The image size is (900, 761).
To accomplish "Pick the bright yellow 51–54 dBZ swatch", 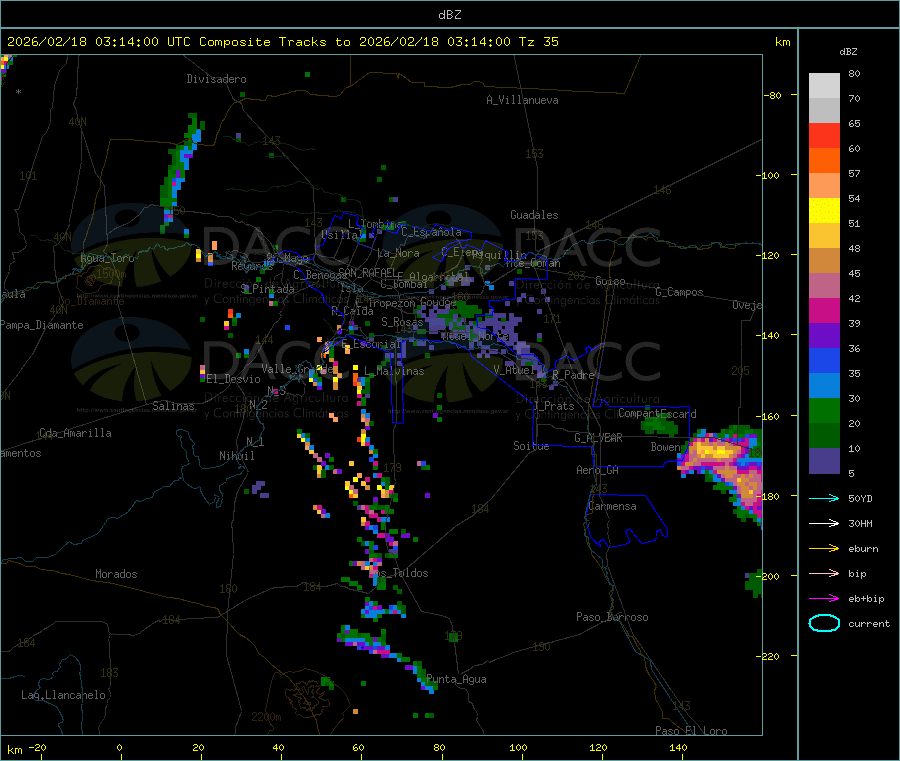I will [824, 211].
